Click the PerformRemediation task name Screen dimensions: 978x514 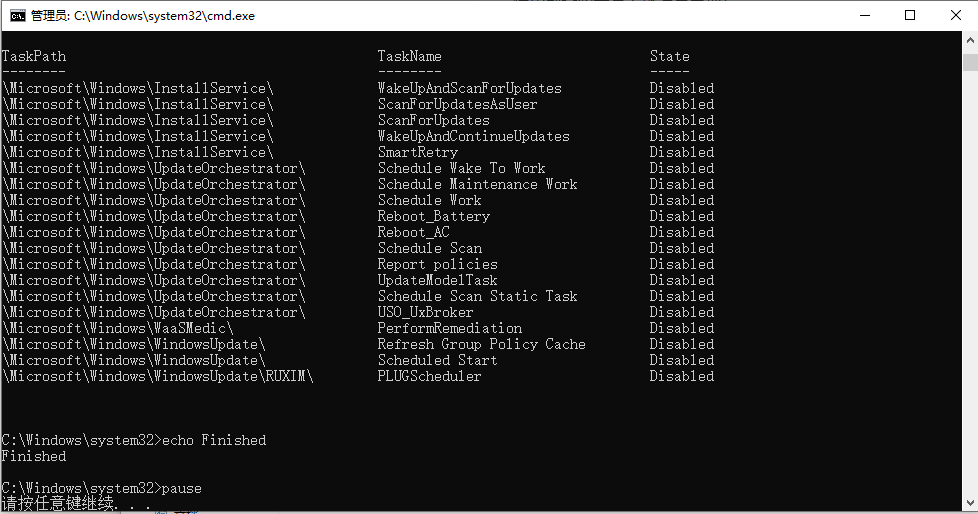pos(450,328)
